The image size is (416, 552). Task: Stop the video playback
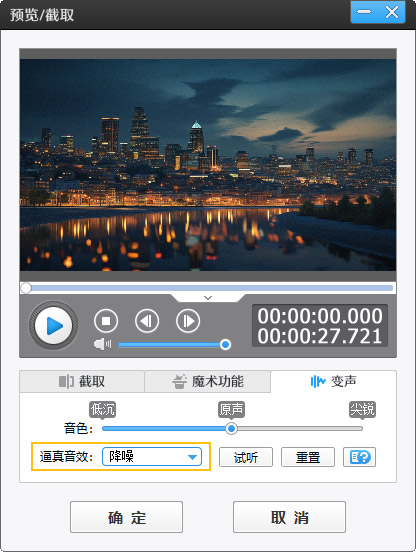click(x=106, y=321)
